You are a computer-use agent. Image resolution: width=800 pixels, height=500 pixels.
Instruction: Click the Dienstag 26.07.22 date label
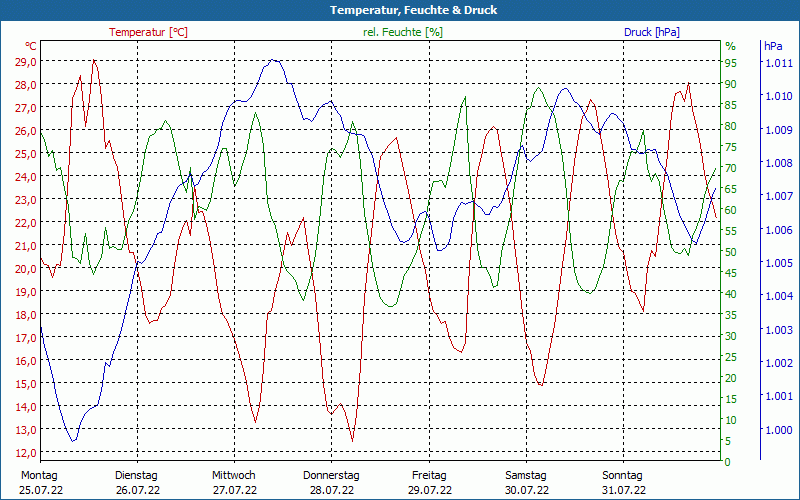coord(137,483)
